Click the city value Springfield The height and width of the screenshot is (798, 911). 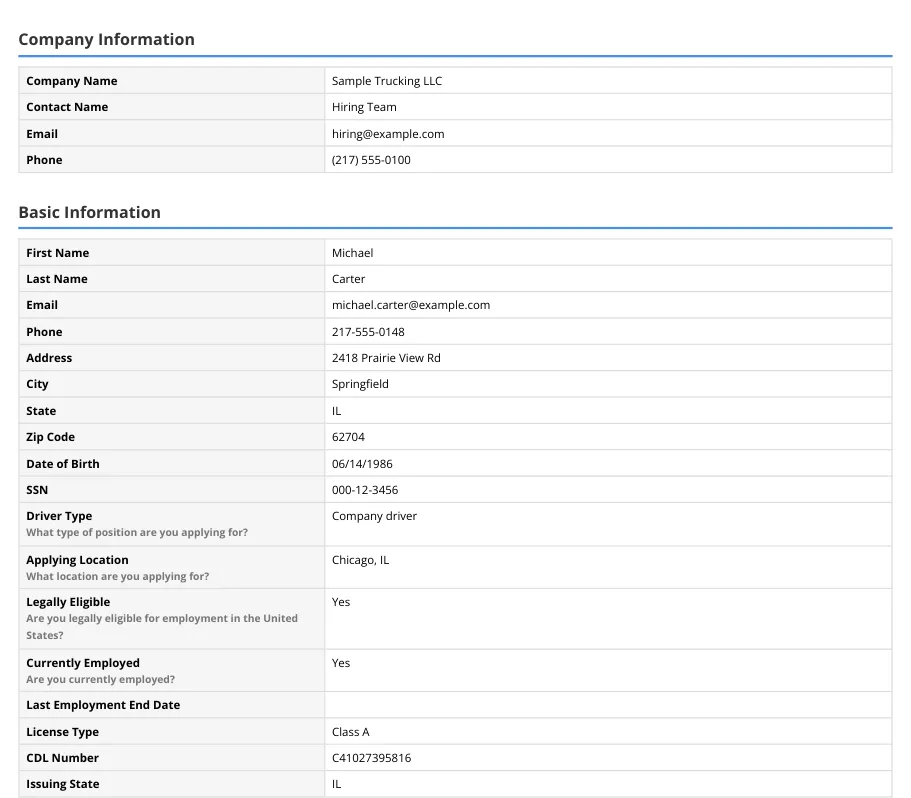click(360, 384)
